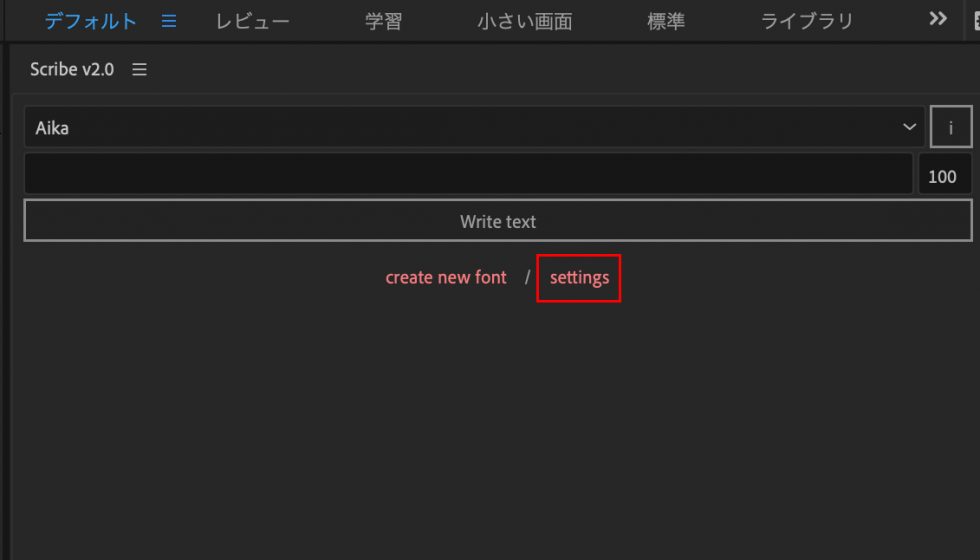
Task: Show more workspaces via the double-chevron icon
Action: [x=938, y=19]
